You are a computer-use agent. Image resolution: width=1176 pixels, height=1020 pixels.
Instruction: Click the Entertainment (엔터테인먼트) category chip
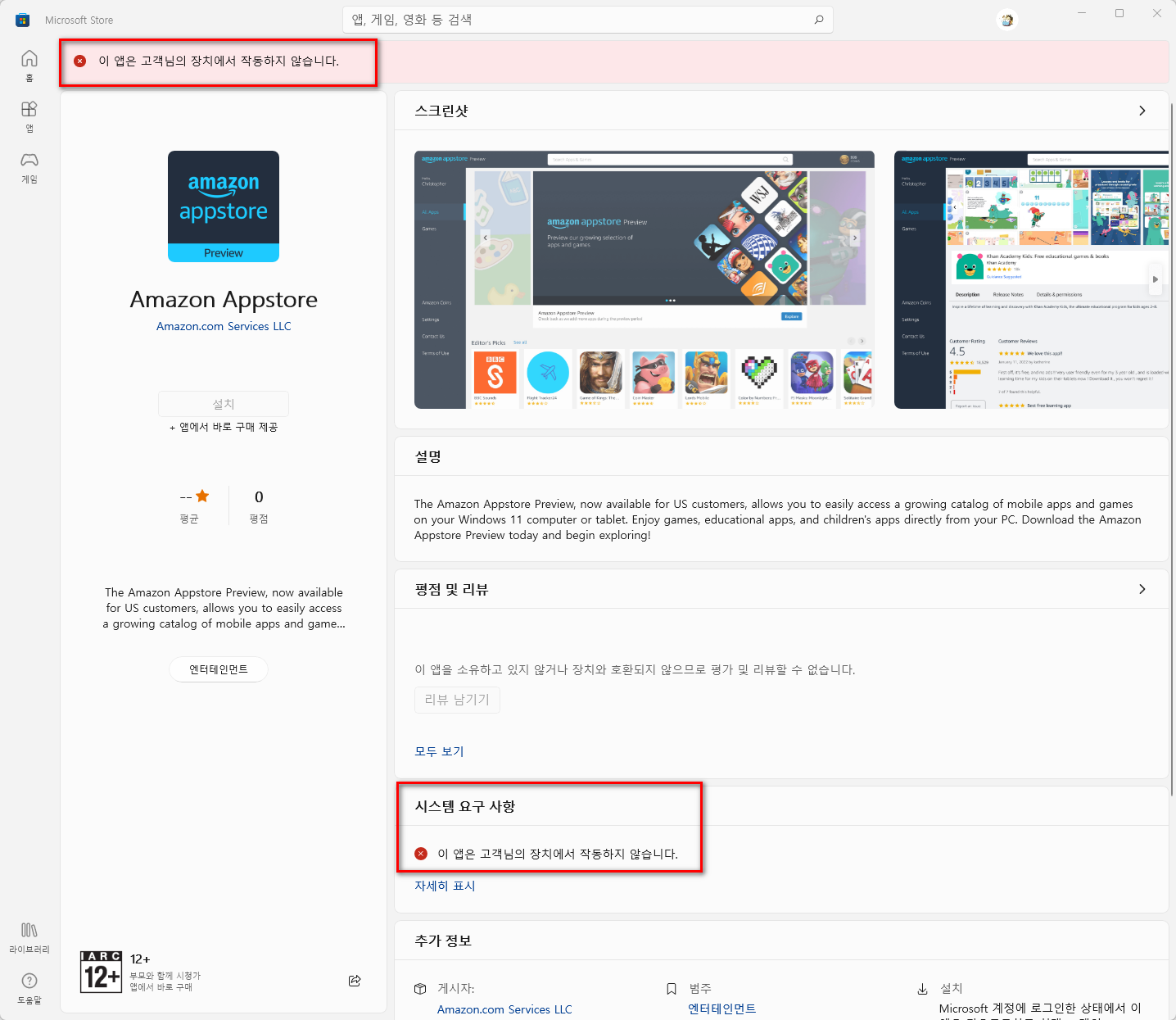(x=219, y=669)
